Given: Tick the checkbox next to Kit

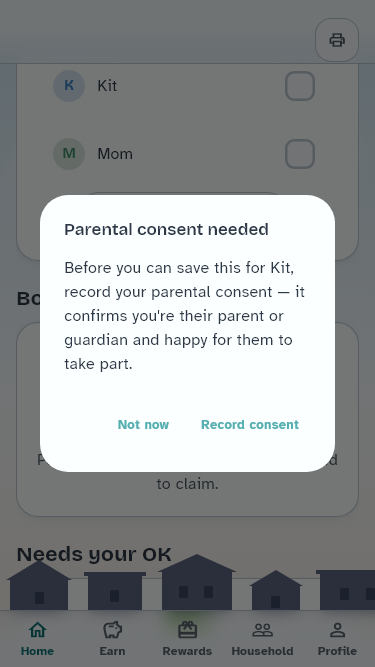Looking at the screenshot, I should 300,86.
